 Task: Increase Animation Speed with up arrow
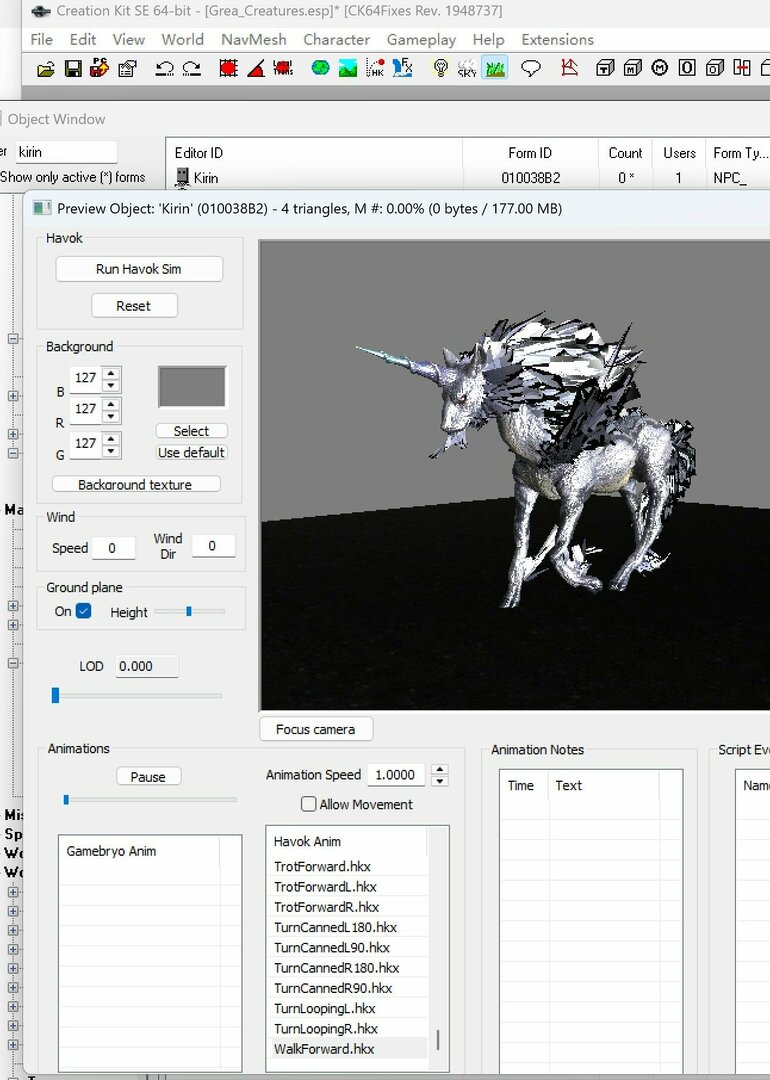[x=439, y=769]
